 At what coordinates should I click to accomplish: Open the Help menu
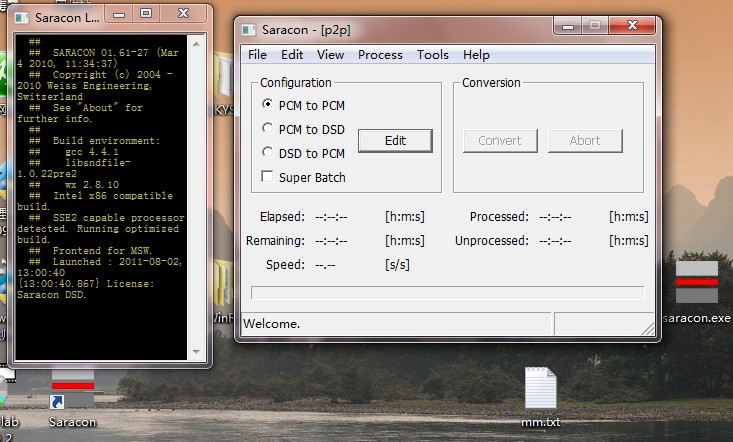(476, 55)
